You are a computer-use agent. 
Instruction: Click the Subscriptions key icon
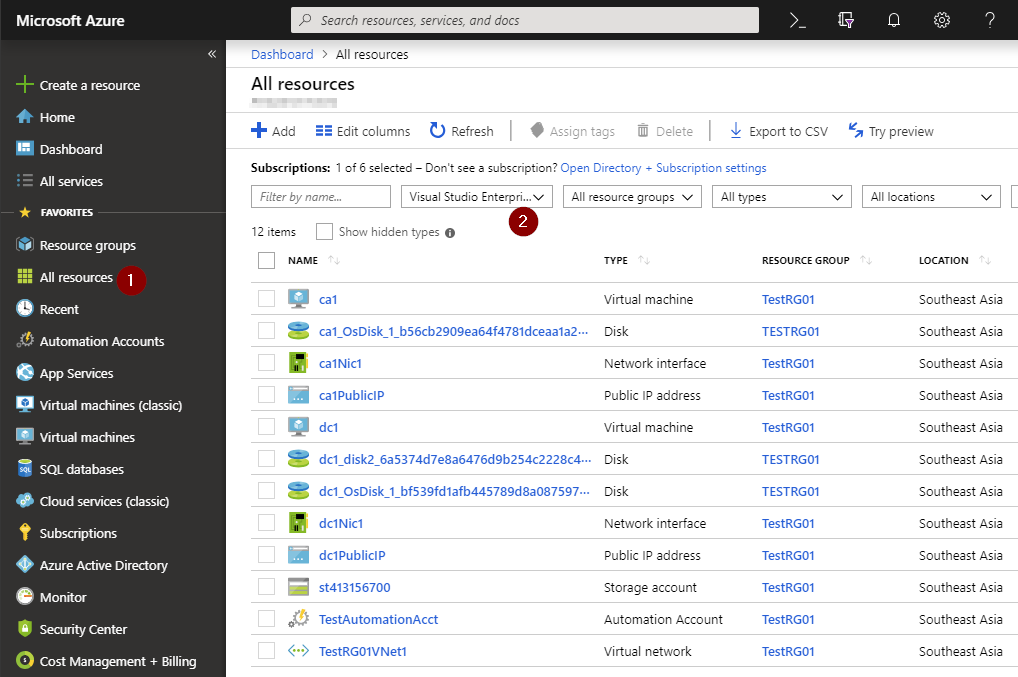click(x=25, y=532)
